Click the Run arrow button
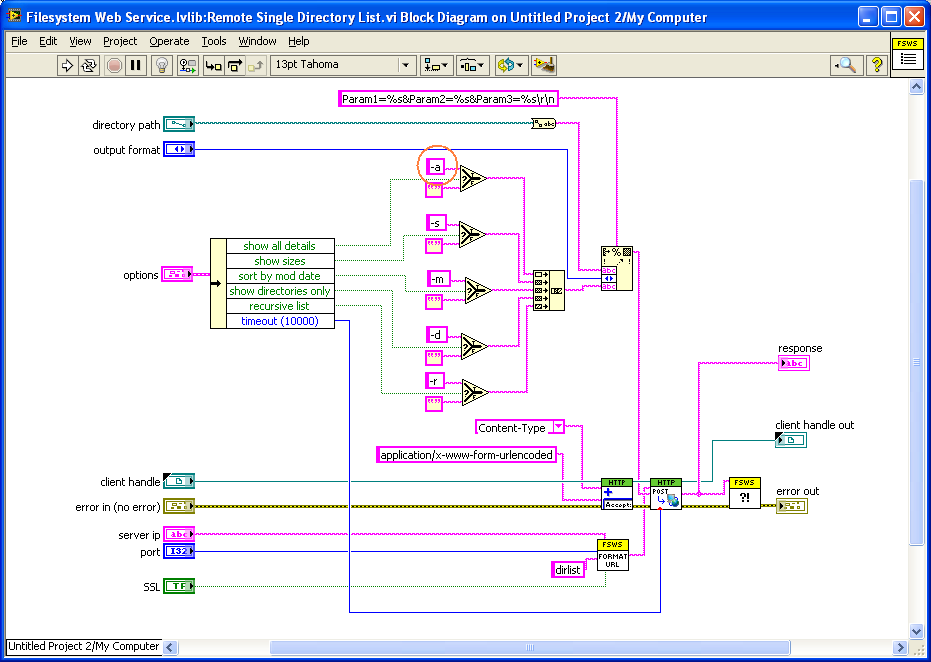 click(67, 65)
